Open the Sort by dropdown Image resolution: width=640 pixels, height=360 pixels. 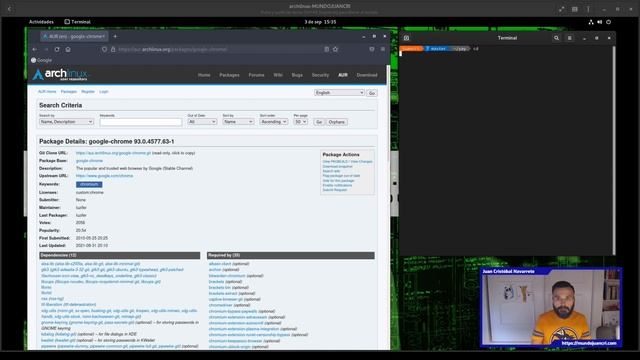tap(238, 122)
